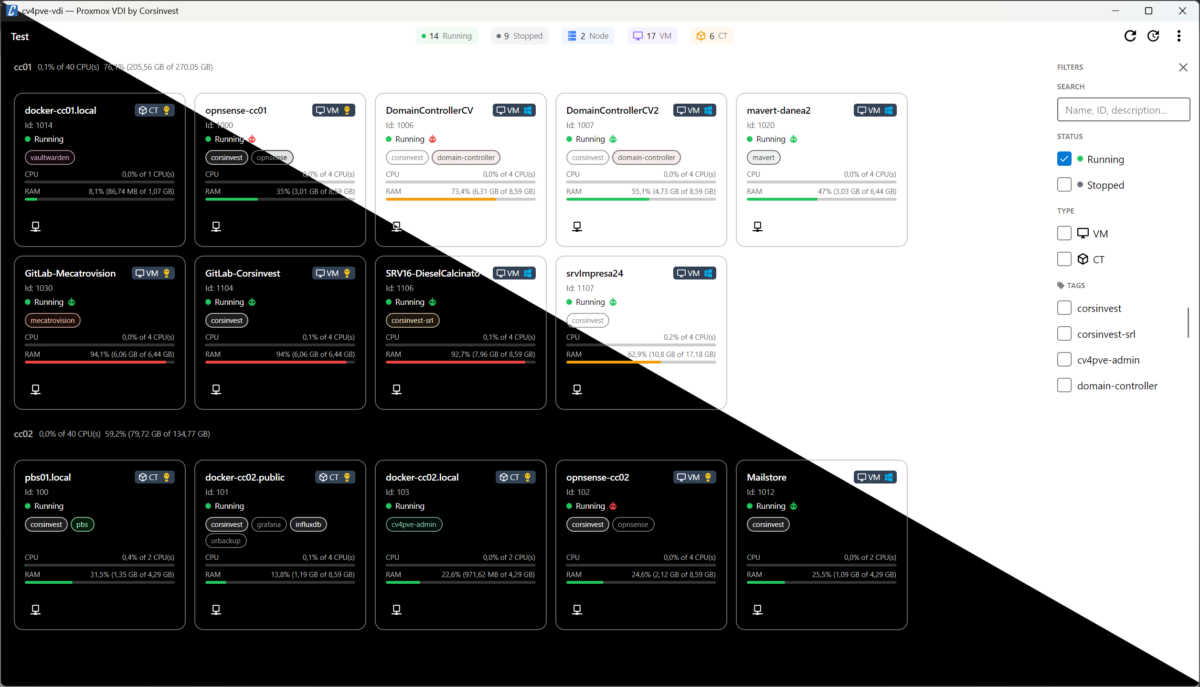Open console icon on opnsense-cc01 card
This screenshot has height=687, width=1200.
tap(216, 226)
